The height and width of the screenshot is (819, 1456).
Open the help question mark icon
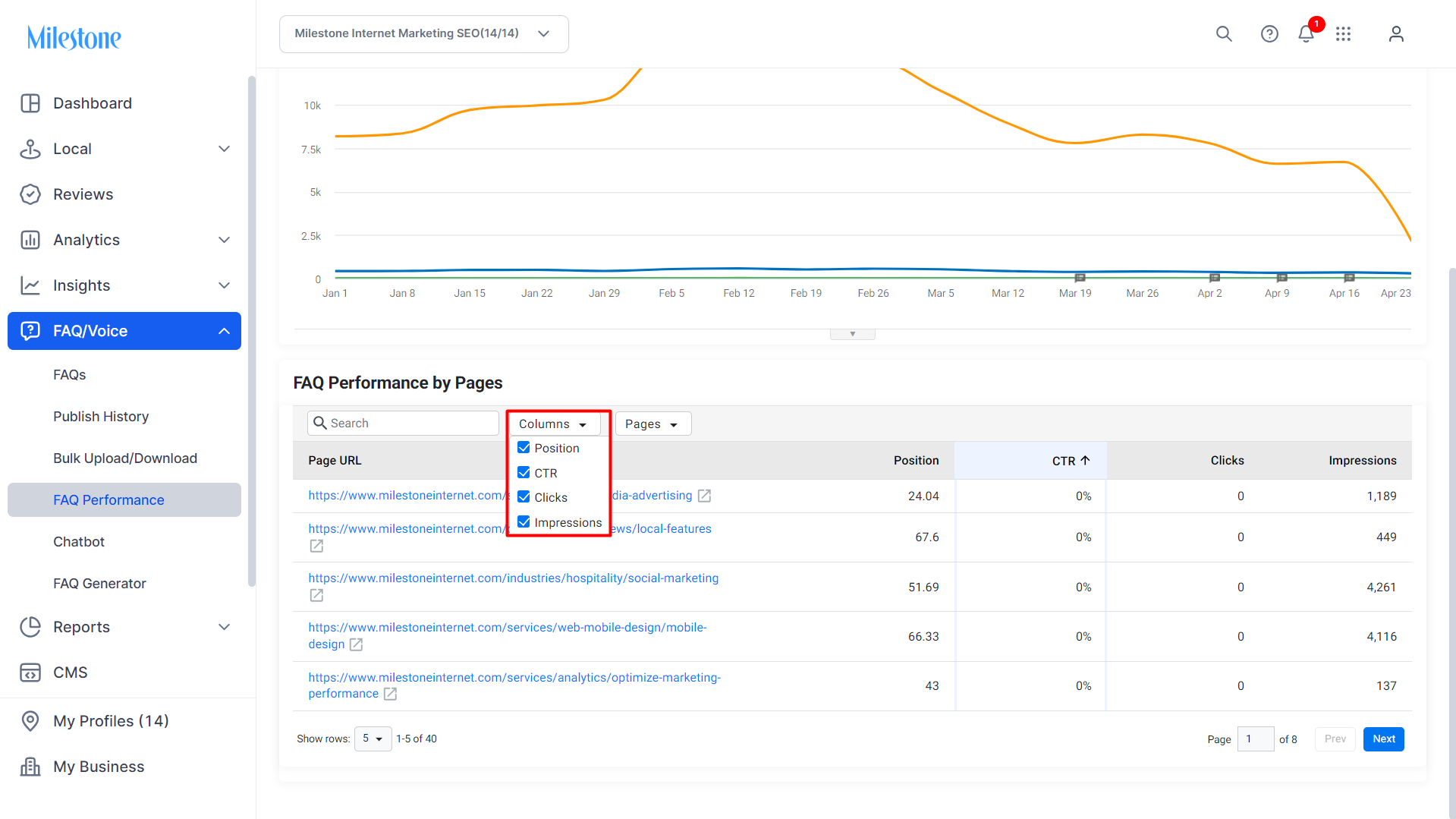pyautogui.click(x=1269, y=34)
